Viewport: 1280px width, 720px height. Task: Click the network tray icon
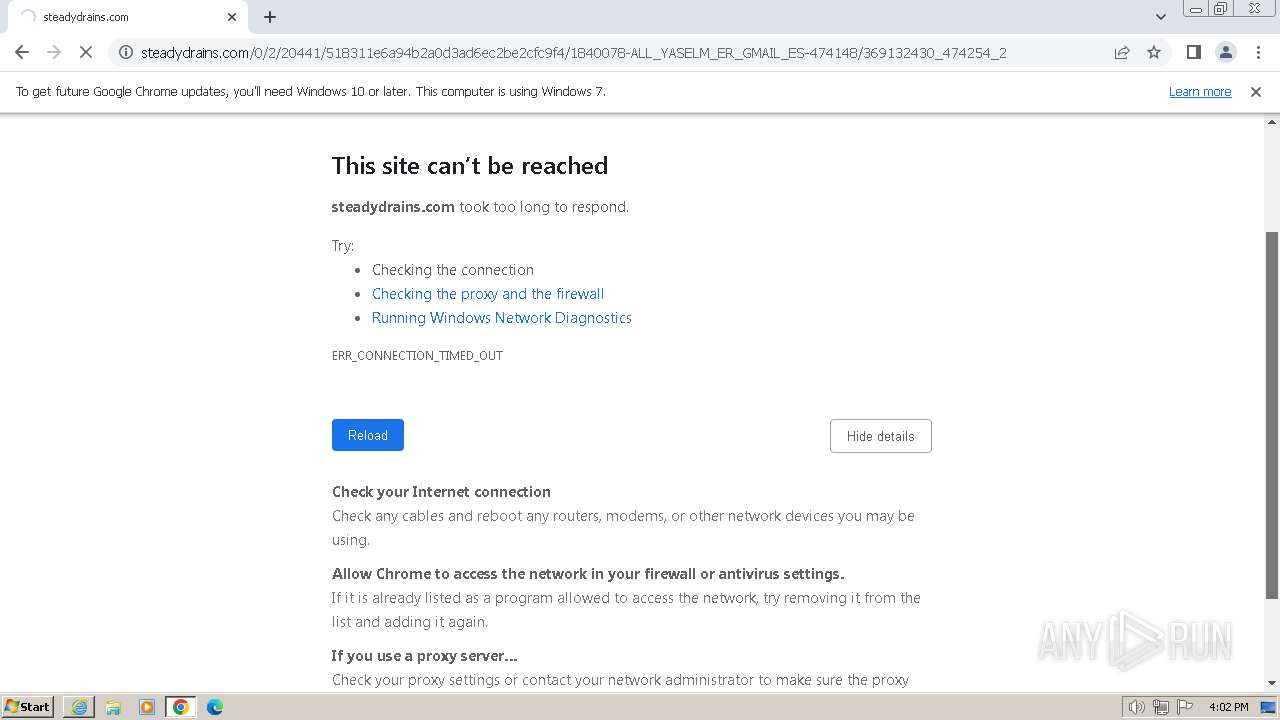click(x=1161, y=707)
